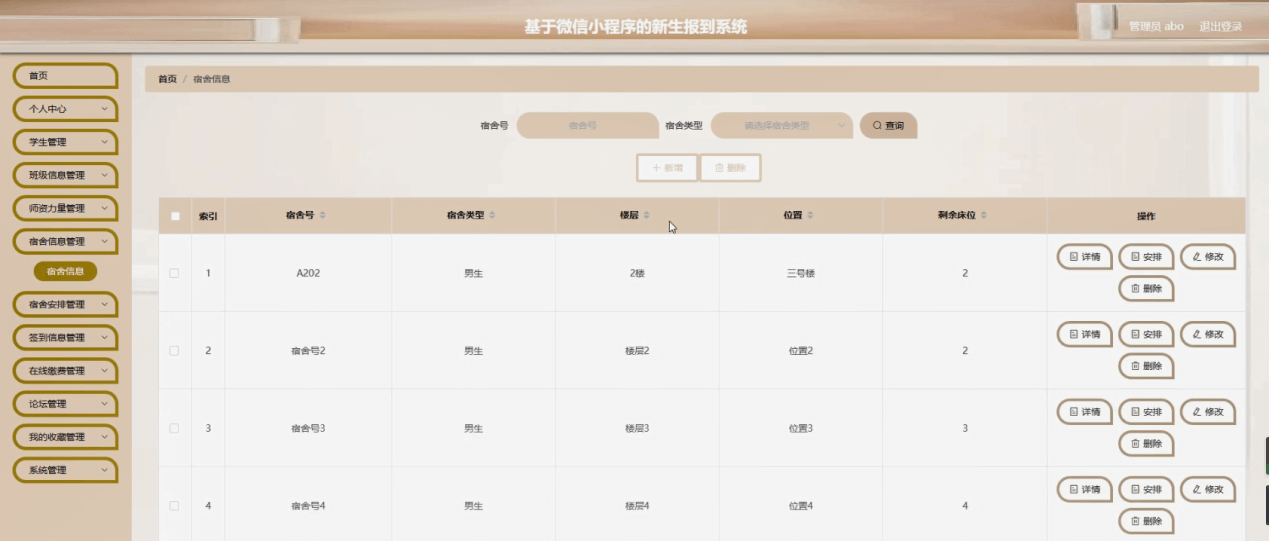
Task: Click the 新增 plus icon button
Action: pyautogui.click(x=667, y=168)
